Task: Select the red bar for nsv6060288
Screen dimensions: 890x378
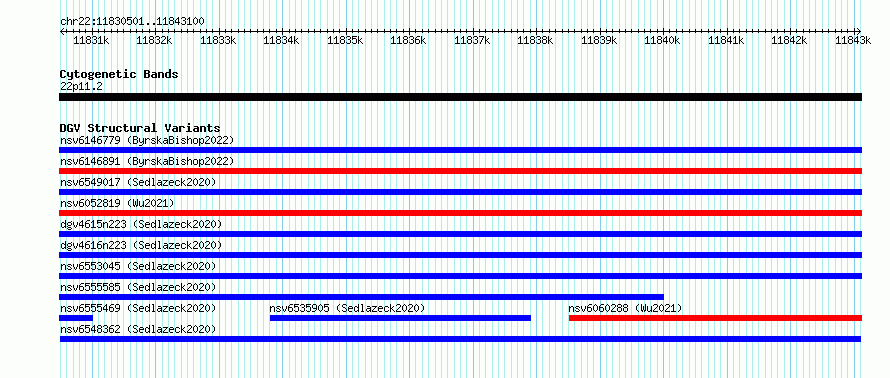Action: (x=715, y=318)
